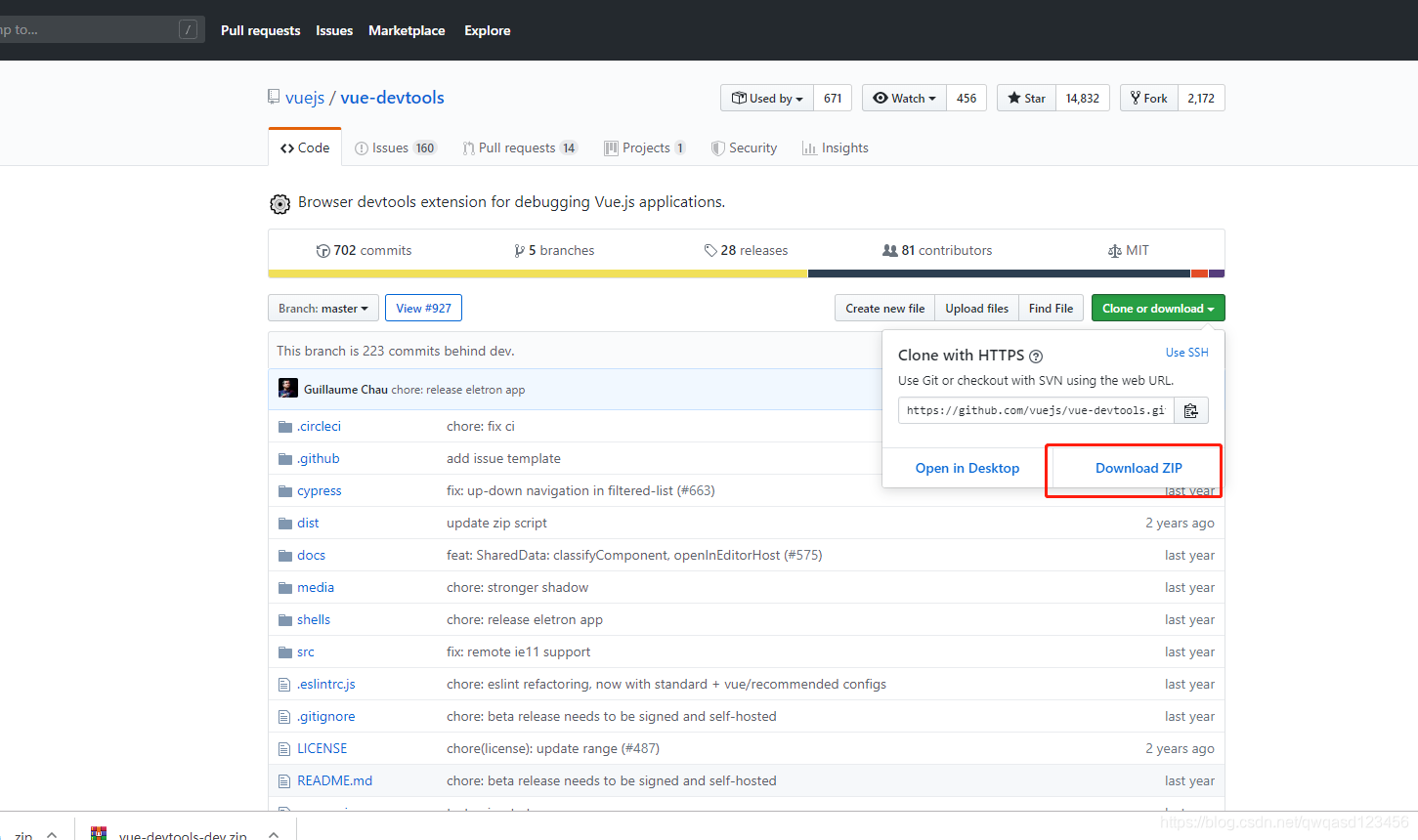The width and height of the screenshot is (1418, 840).
Task: Click the docs folder icon
Action: click(x=285, y=556)
